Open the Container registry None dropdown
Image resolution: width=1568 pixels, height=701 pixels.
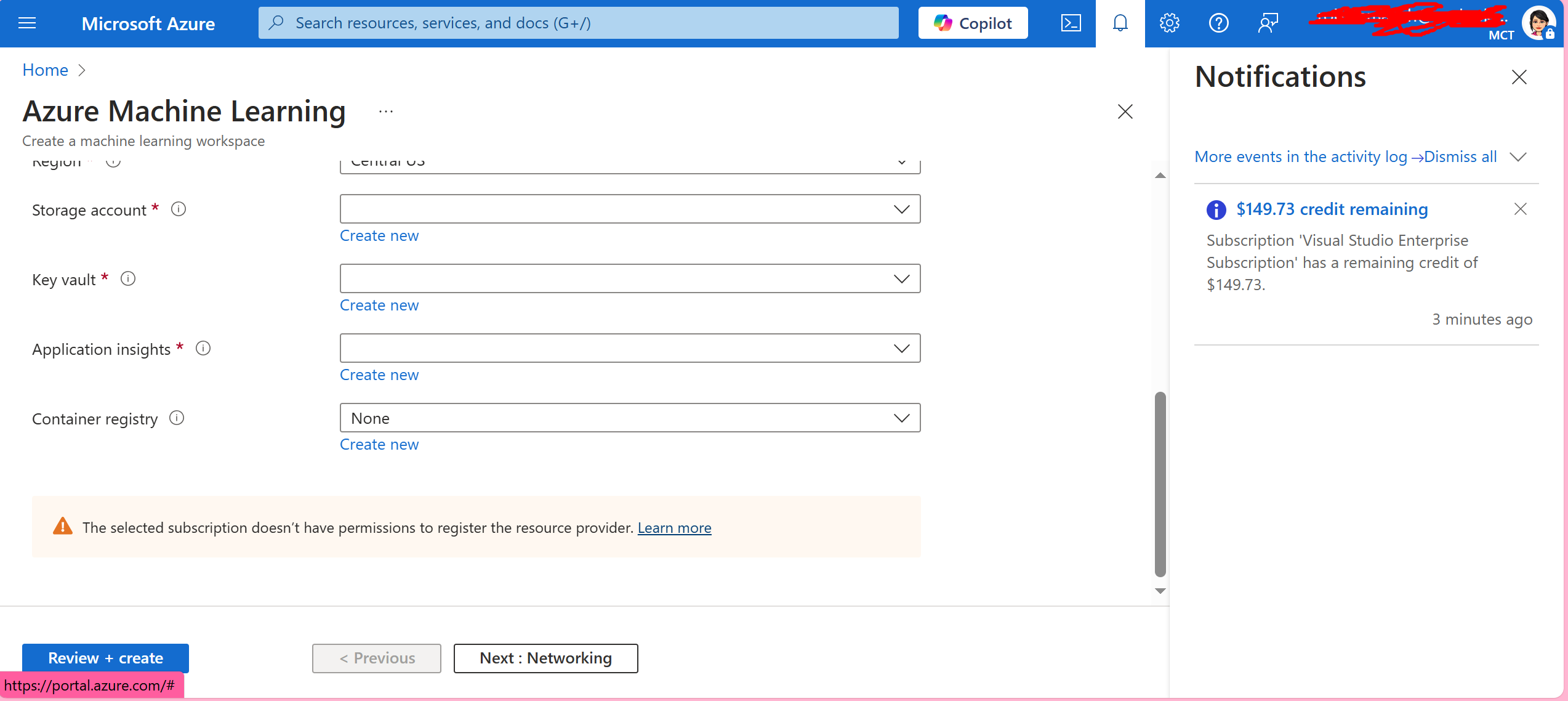tap(630, 418)
